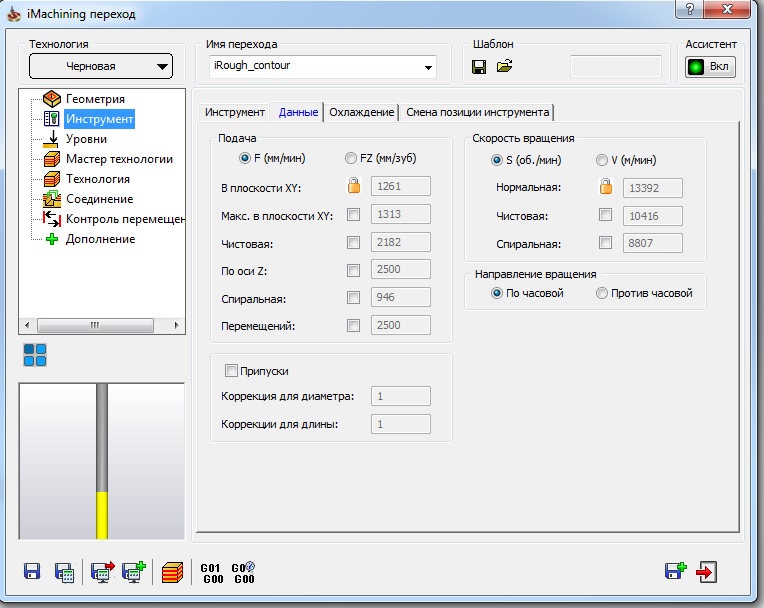Click monitor icon with red arrow
Screen dimensions: 764x608
point(103,572)
